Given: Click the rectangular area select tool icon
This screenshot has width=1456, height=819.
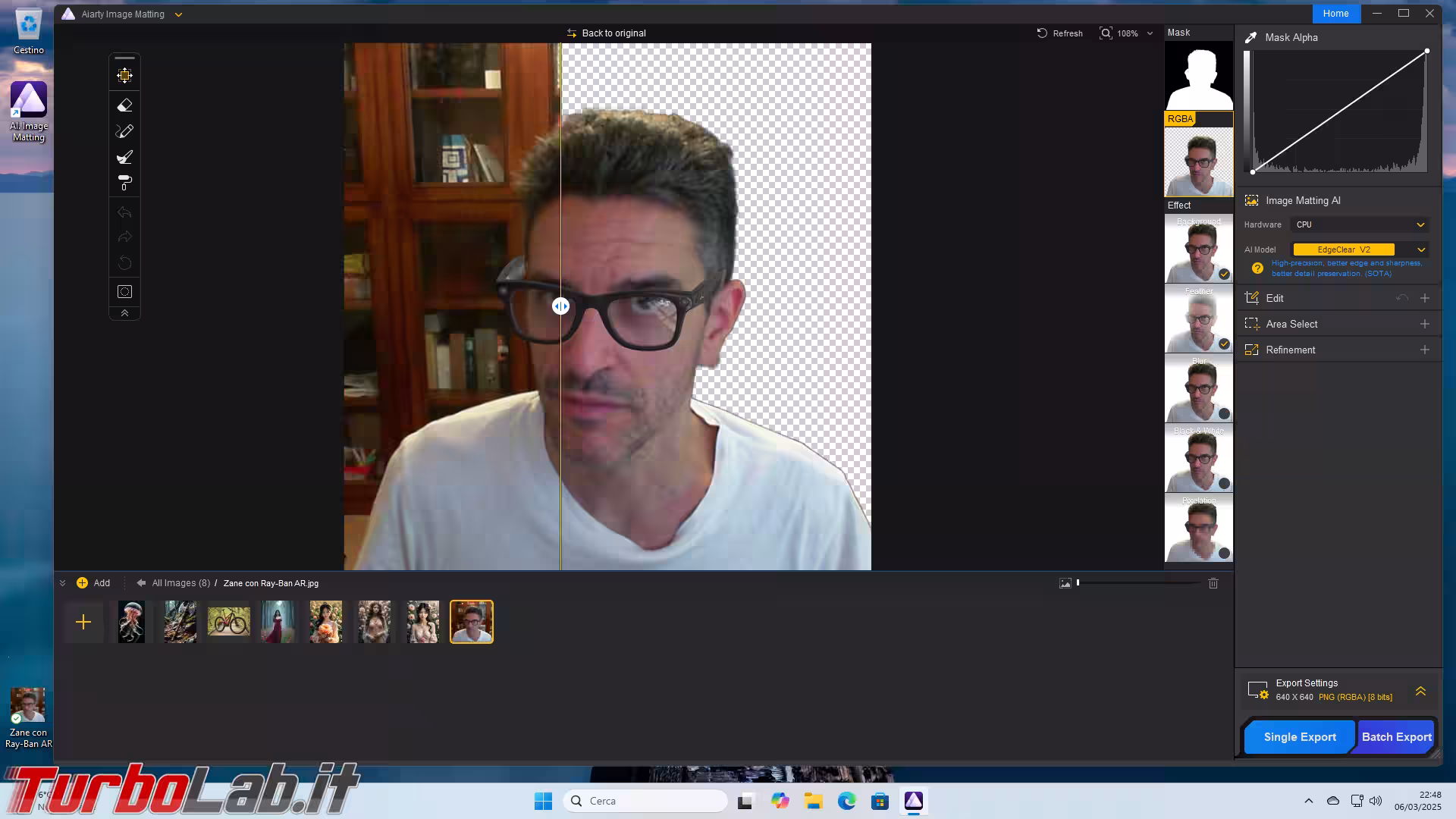Looking at the screenshot, I should [x=125, y=292].
